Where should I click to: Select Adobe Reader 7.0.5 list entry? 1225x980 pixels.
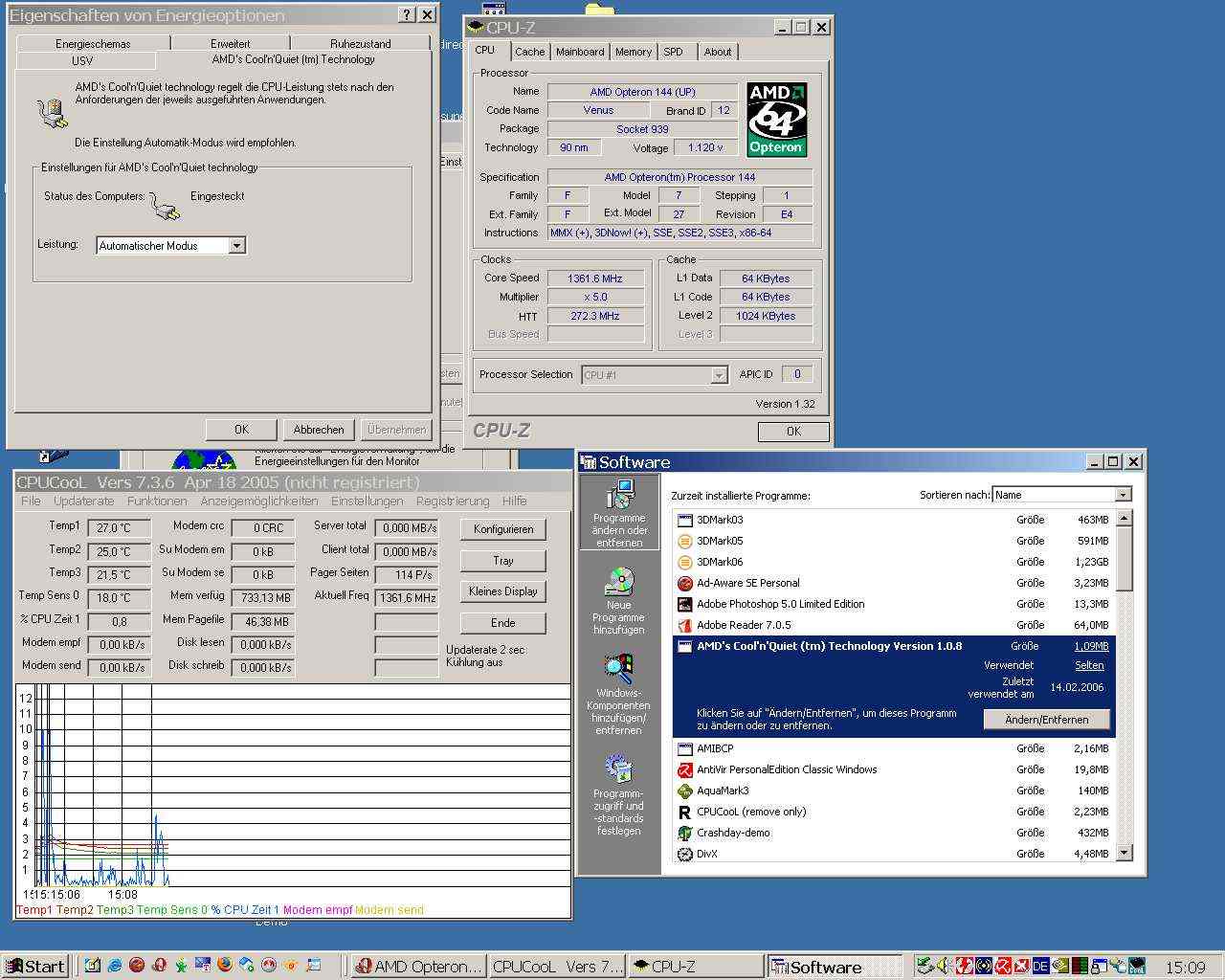click(x=744, y=625)
